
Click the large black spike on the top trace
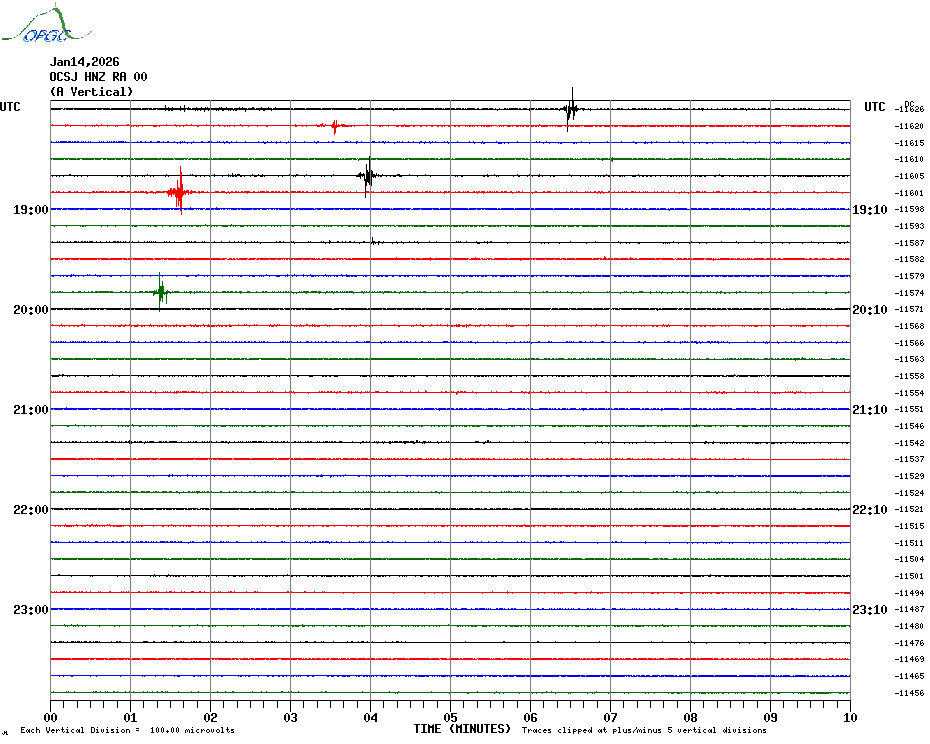pyautogui.click(x=571, y=109)
